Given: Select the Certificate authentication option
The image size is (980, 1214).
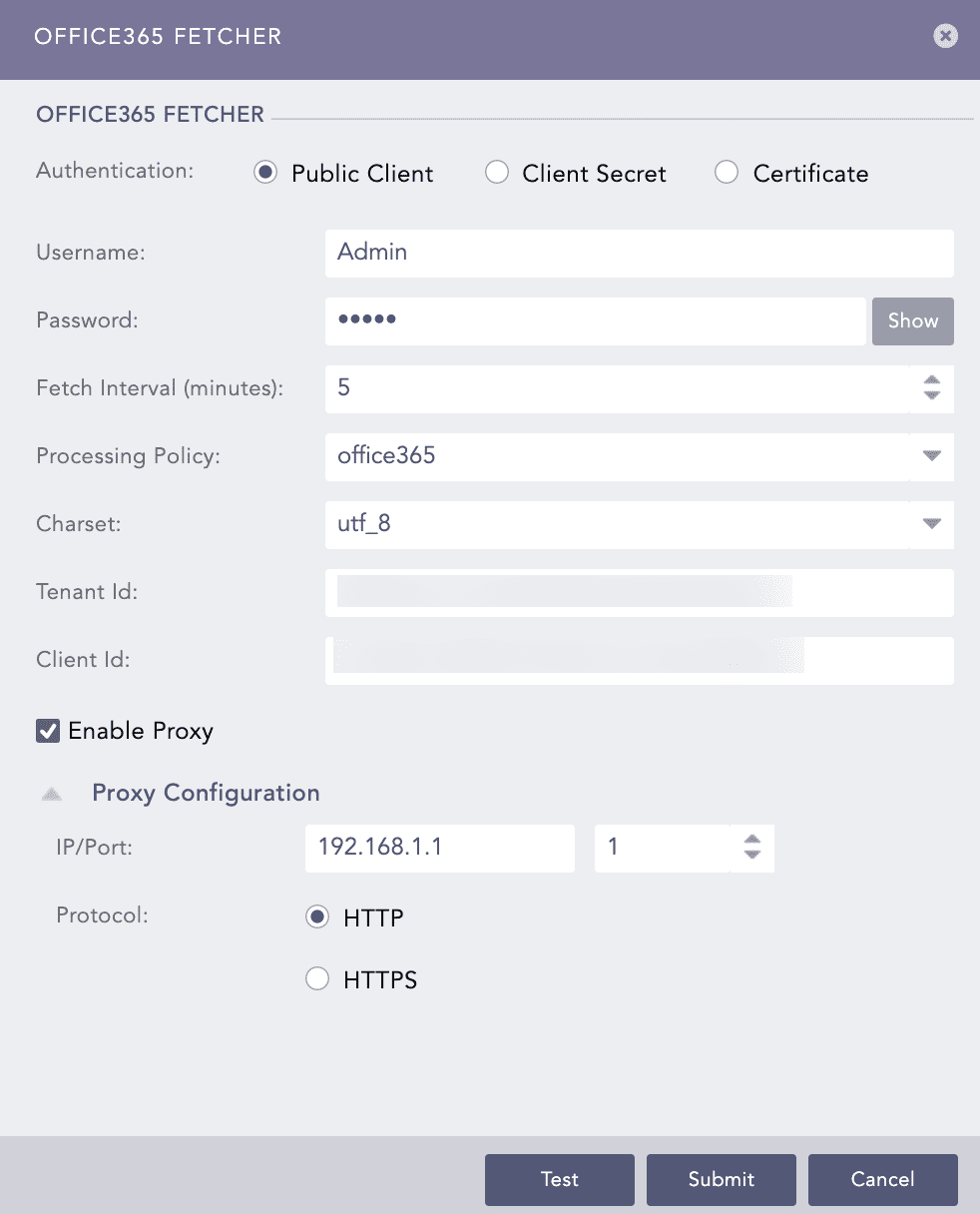Looking at the screenshot, I should [727, 173].
